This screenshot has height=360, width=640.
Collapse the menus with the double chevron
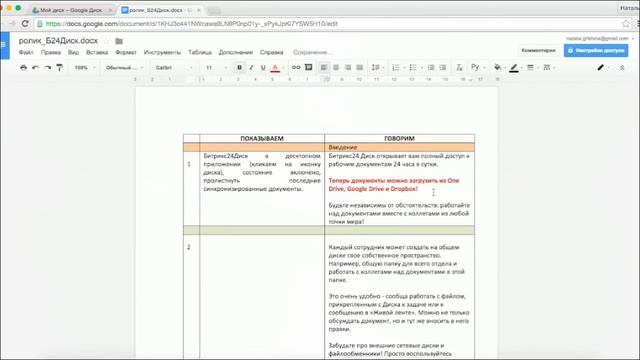[x=622, y=68]
